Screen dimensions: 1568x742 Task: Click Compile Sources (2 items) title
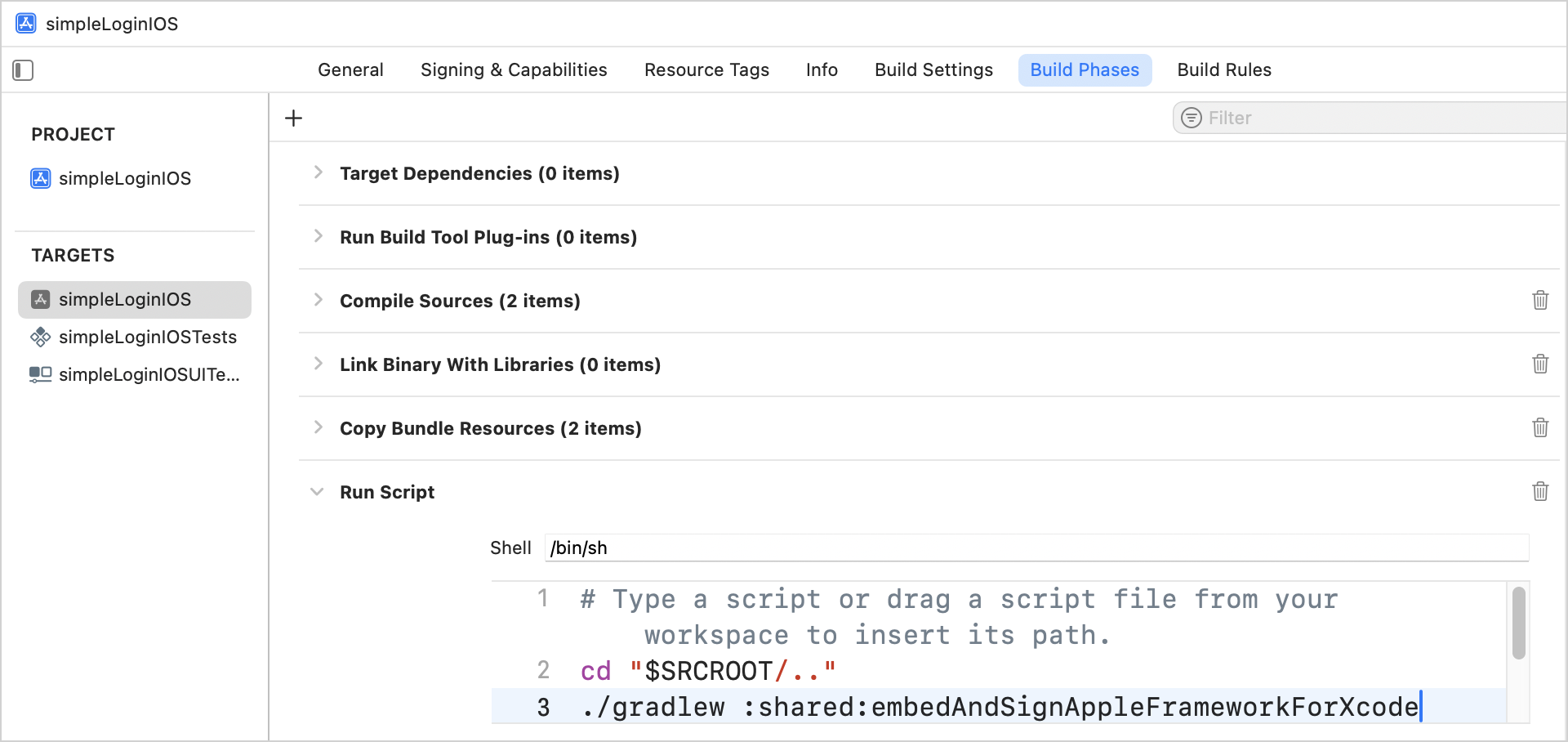(460, 301)
